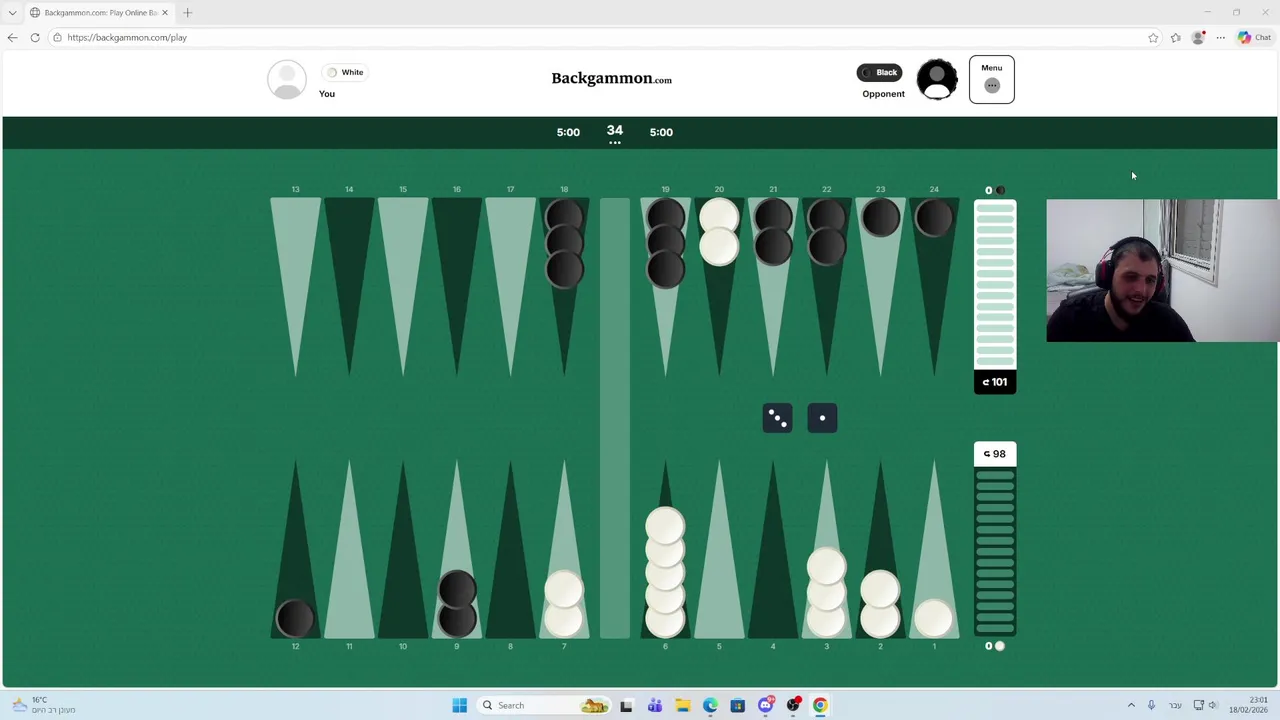
Task: Click the upper bear-off tray
Action: pos(995,285)
